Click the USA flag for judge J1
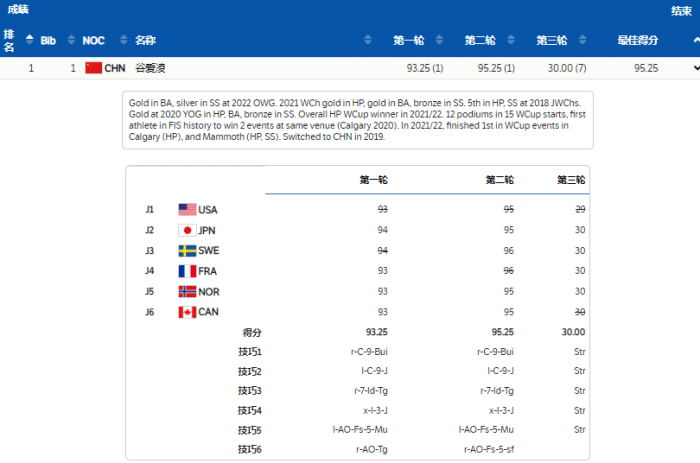Viewport: 700px width, 463px height. 187,210
